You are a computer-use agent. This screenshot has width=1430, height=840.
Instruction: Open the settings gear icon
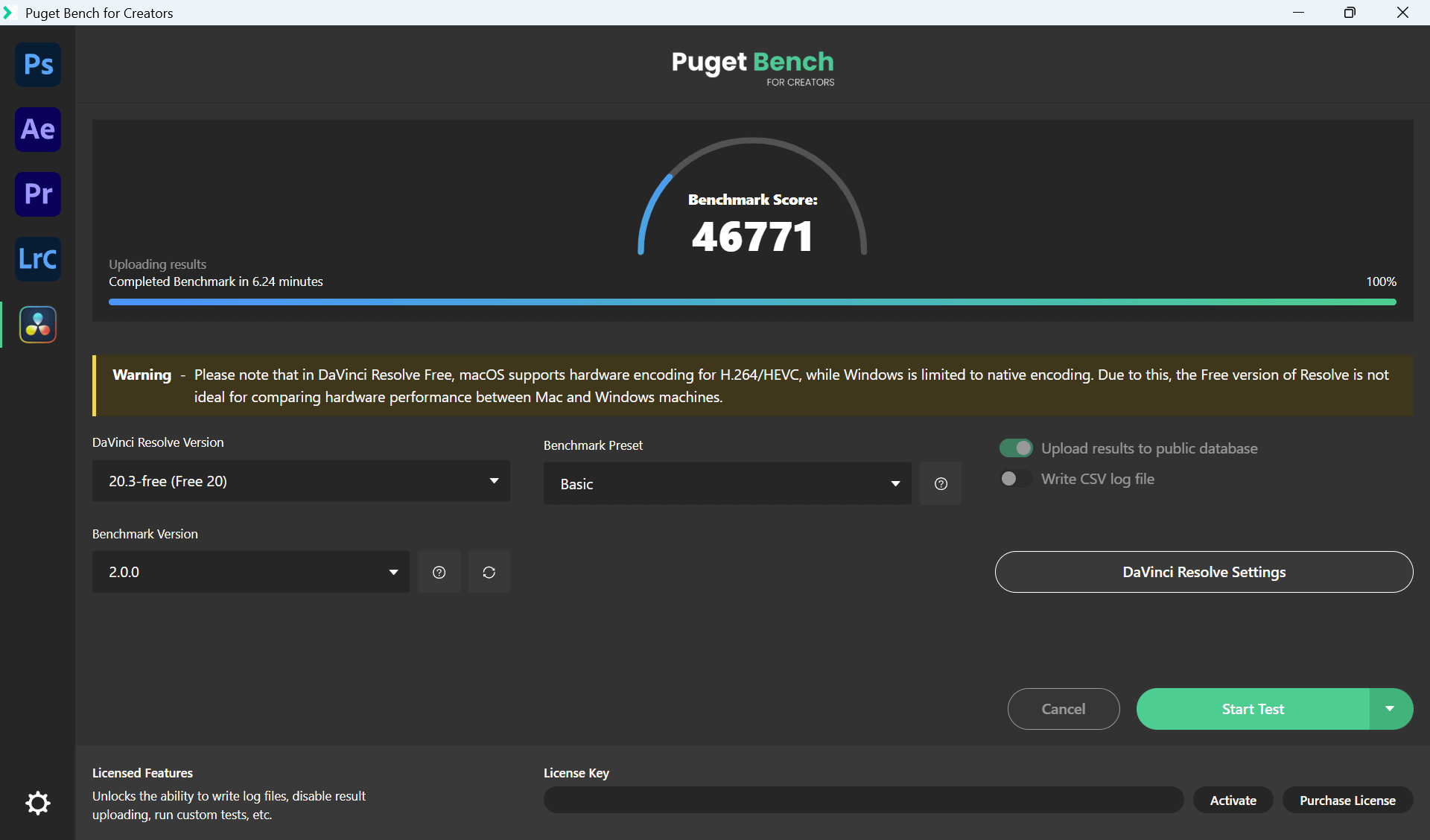tap(38, 803)
